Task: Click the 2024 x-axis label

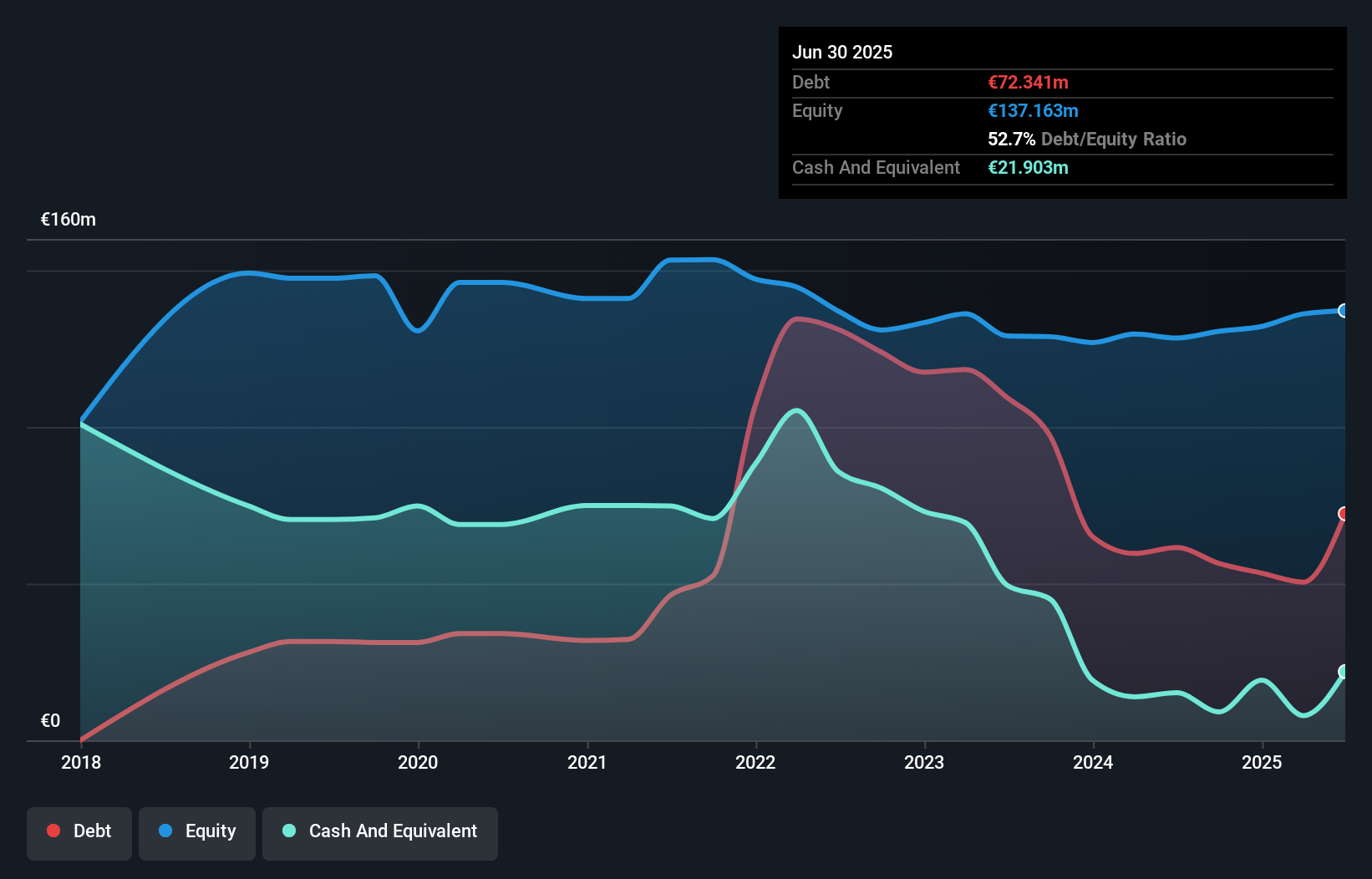Action: (x=1093, y=762)
